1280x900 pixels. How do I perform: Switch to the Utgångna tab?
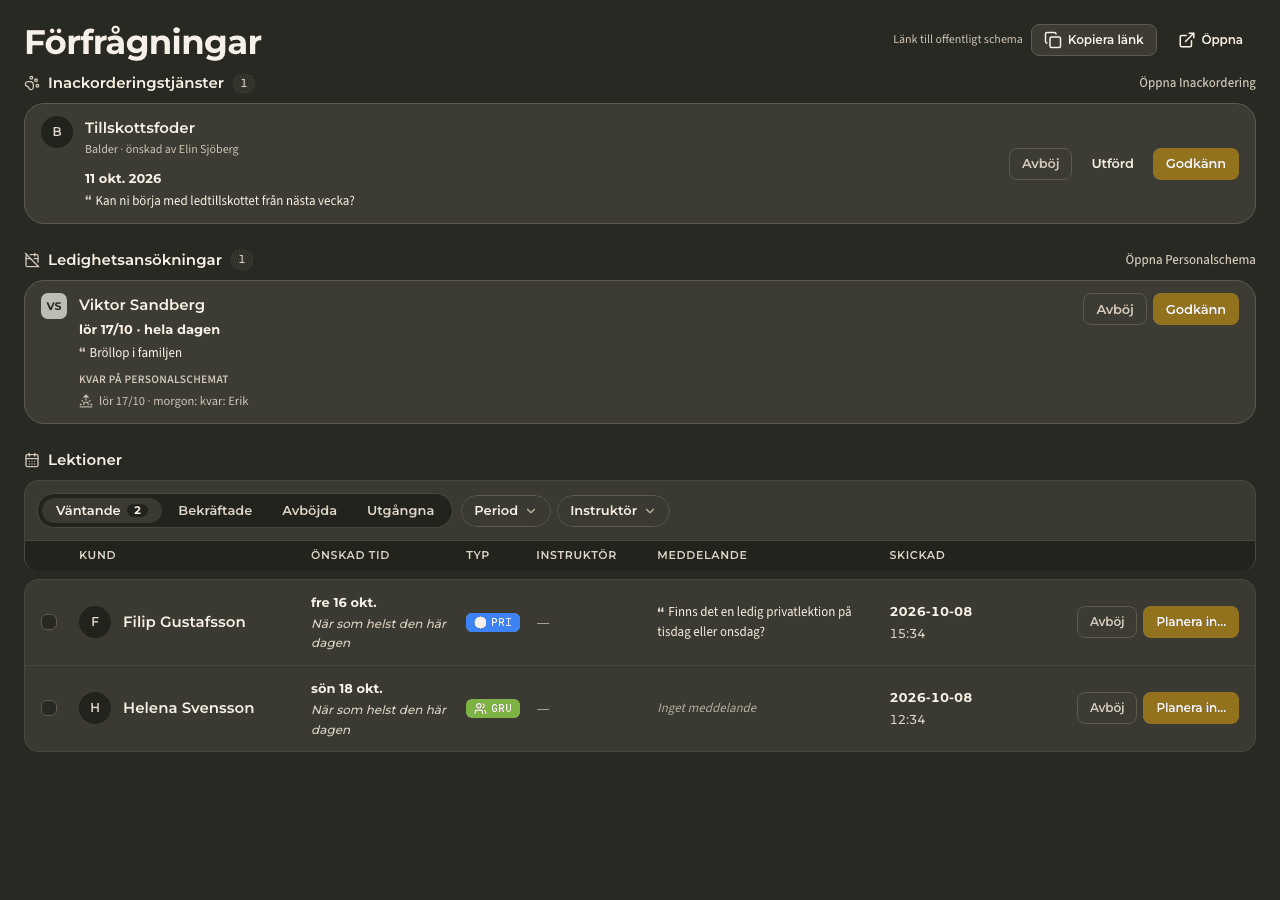(400, 511)
